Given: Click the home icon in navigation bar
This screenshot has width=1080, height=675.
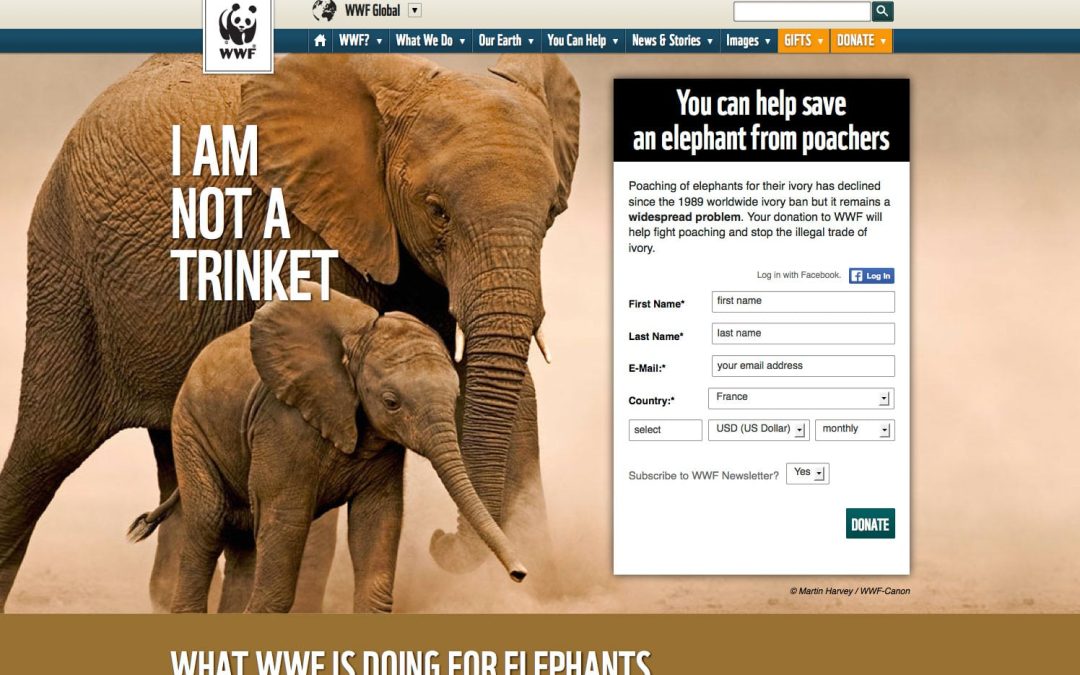Looking at the screenshot, I should point(320,41).
